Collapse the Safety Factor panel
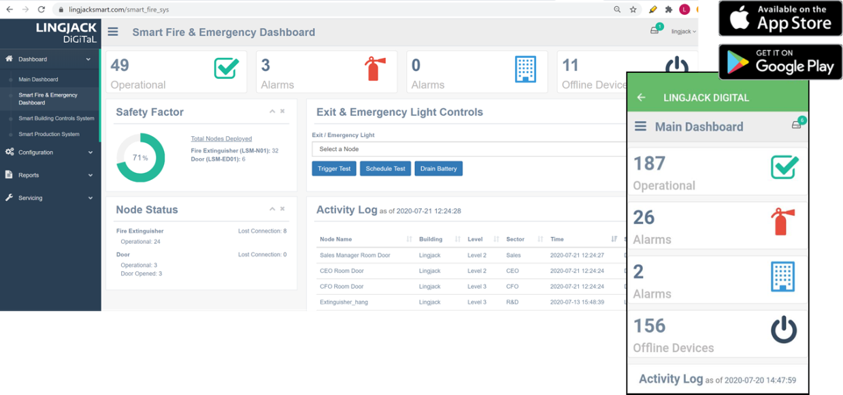Screen dimensions: 843x395 [x=272, y=111]
